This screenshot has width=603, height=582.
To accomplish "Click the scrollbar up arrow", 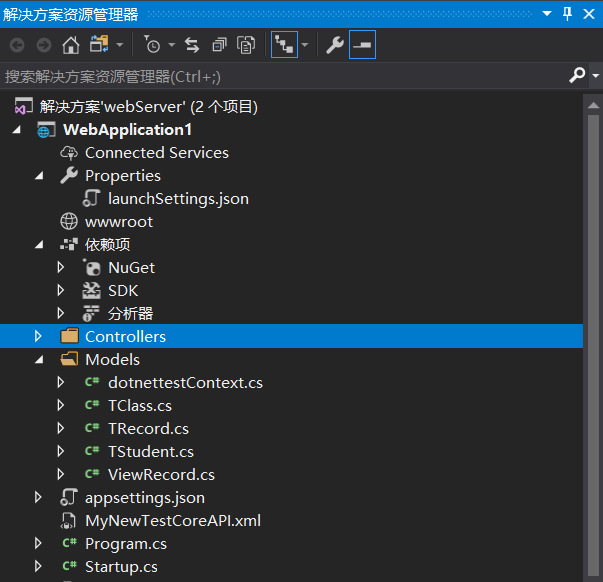I will pyautogui.click(x=593, y=105).
